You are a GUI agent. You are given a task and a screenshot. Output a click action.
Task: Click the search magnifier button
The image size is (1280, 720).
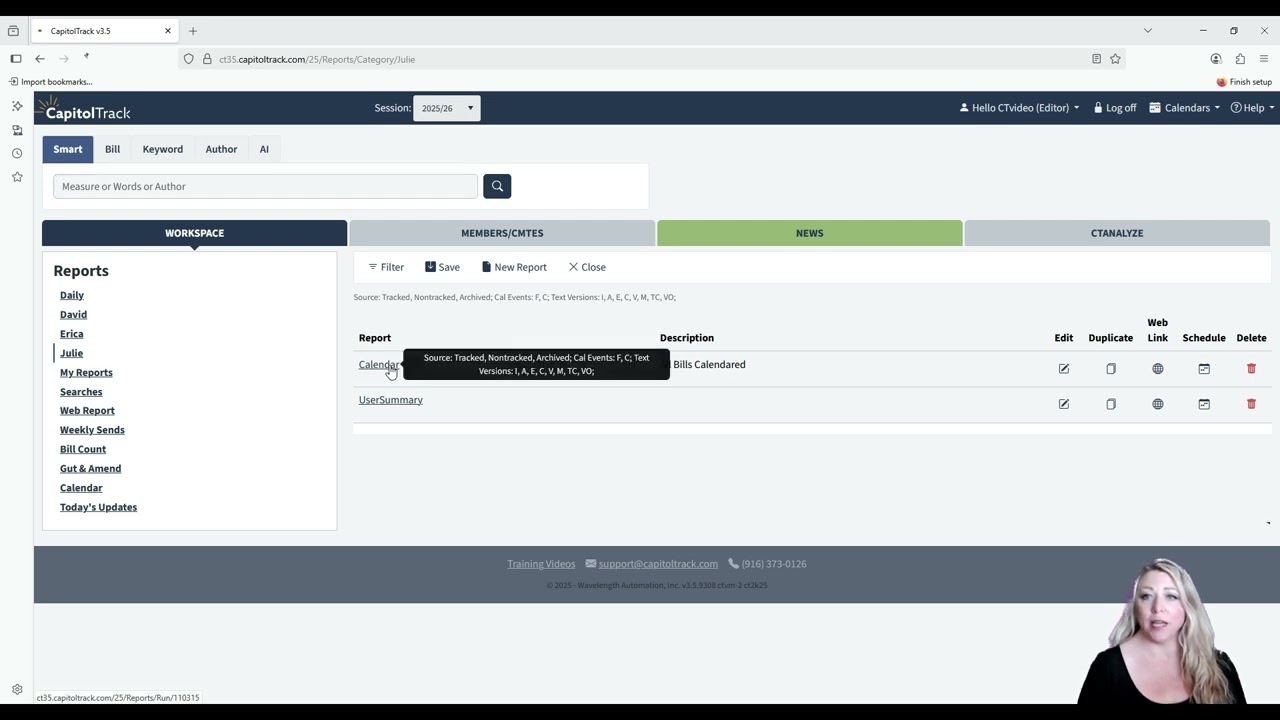click(497, 186)
